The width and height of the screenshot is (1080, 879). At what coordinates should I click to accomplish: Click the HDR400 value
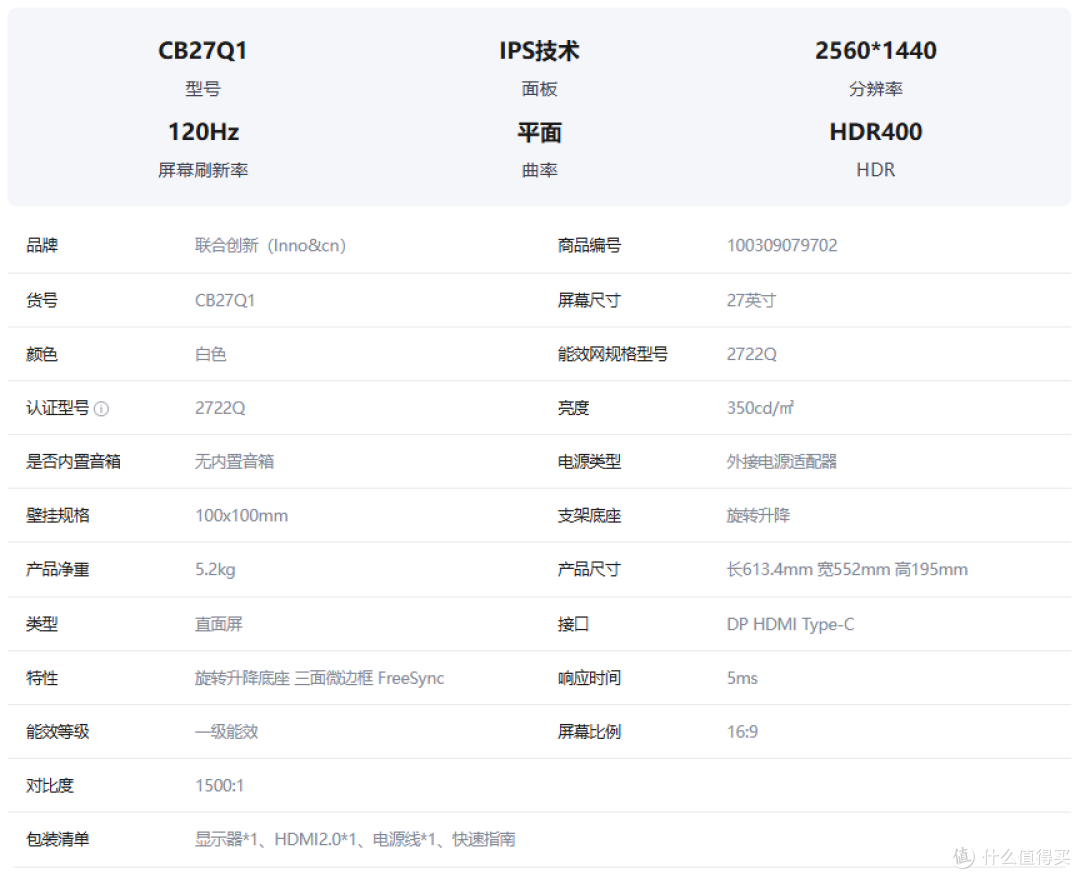pyautogui.click(x=875, y=132)
